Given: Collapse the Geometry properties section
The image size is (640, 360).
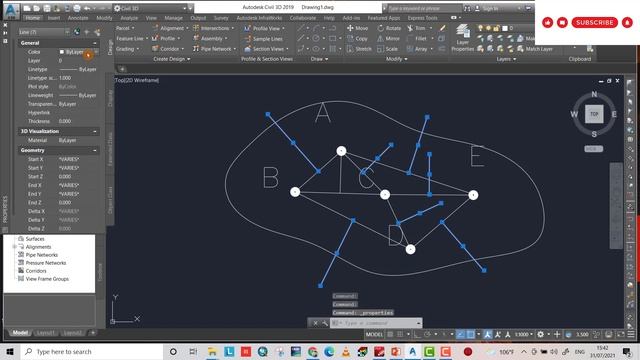Looking at the screenshot, I should pyautogui.click(x=95, y=150).
